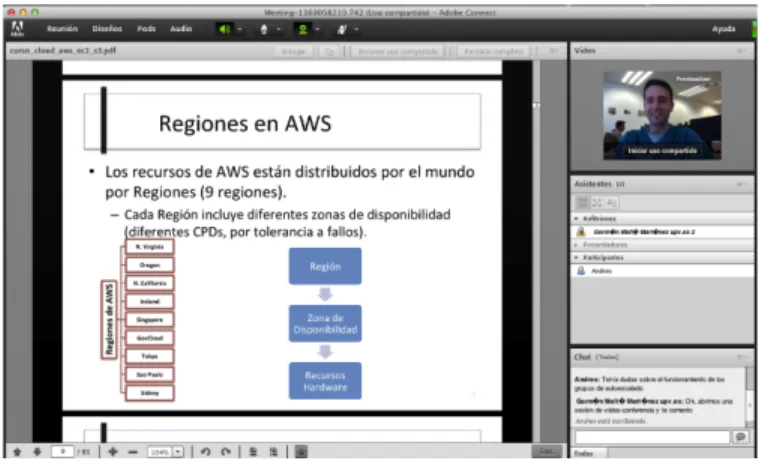759x464 pixels.
Task: Click the chat pod vertical scrollbar
Action: (x=749, y=396)
